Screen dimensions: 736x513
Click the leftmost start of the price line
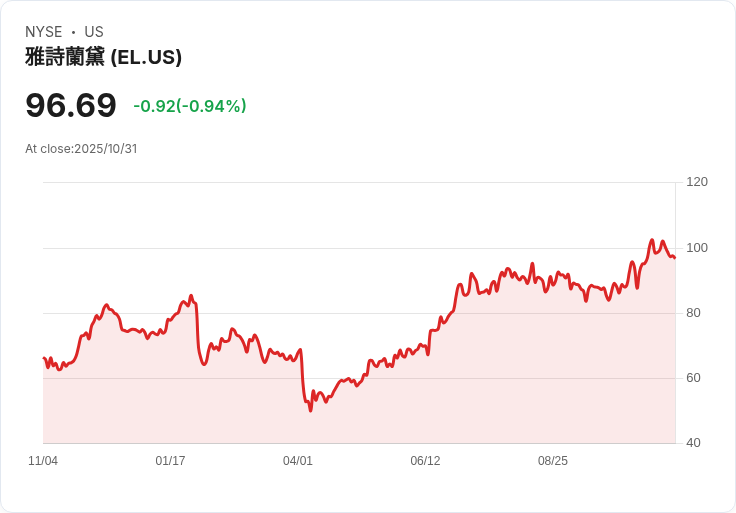pos(43,357)
